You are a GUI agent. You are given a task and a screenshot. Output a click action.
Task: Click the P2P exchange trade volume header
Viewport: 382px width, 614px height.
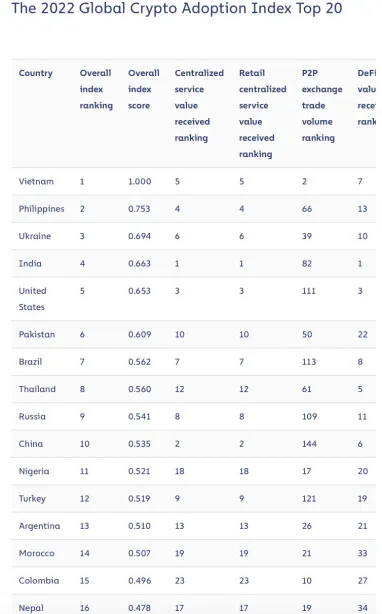(322, 105)
